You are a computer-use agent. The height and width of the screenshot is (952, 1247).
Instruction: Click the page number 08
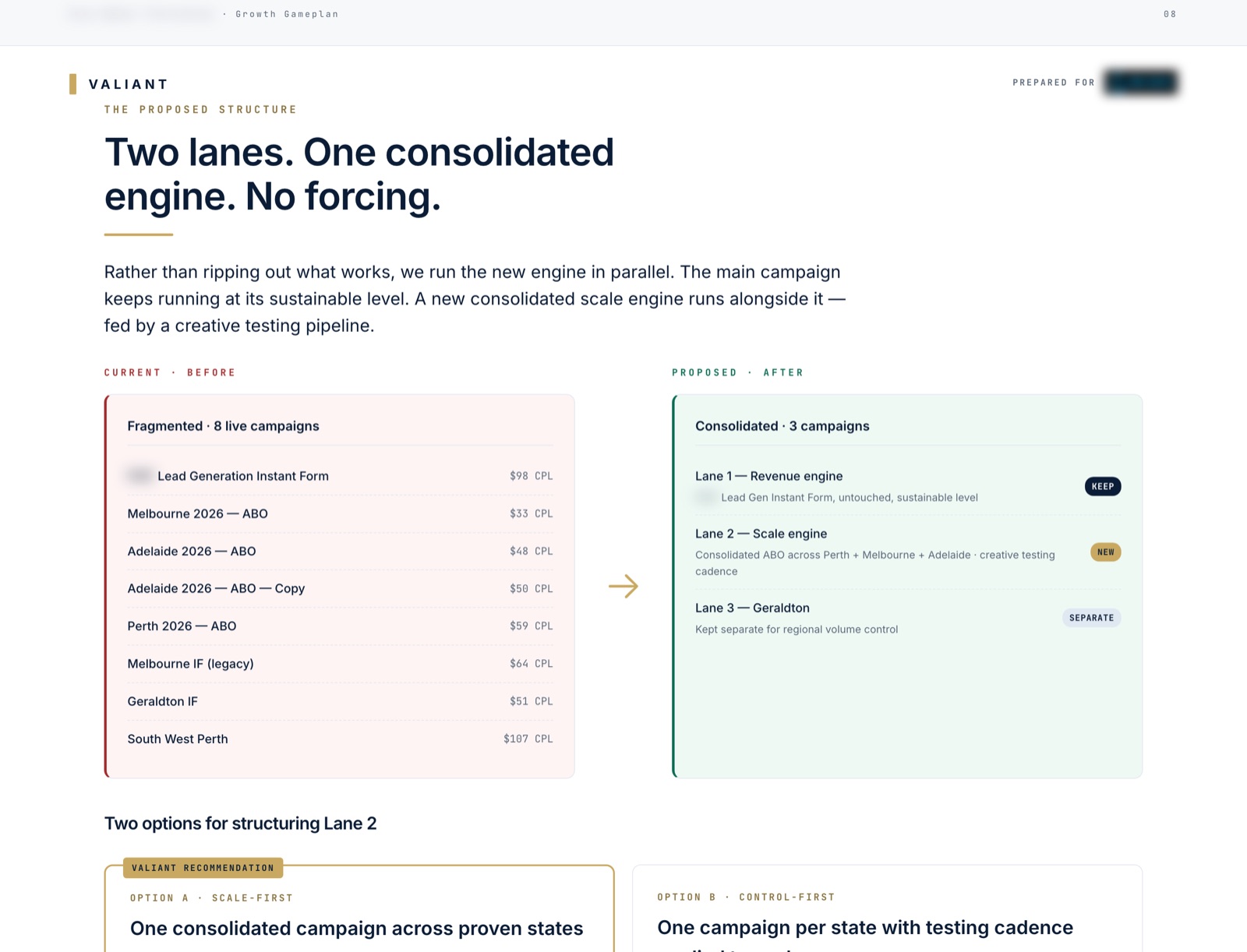[x=1170, y=14]
